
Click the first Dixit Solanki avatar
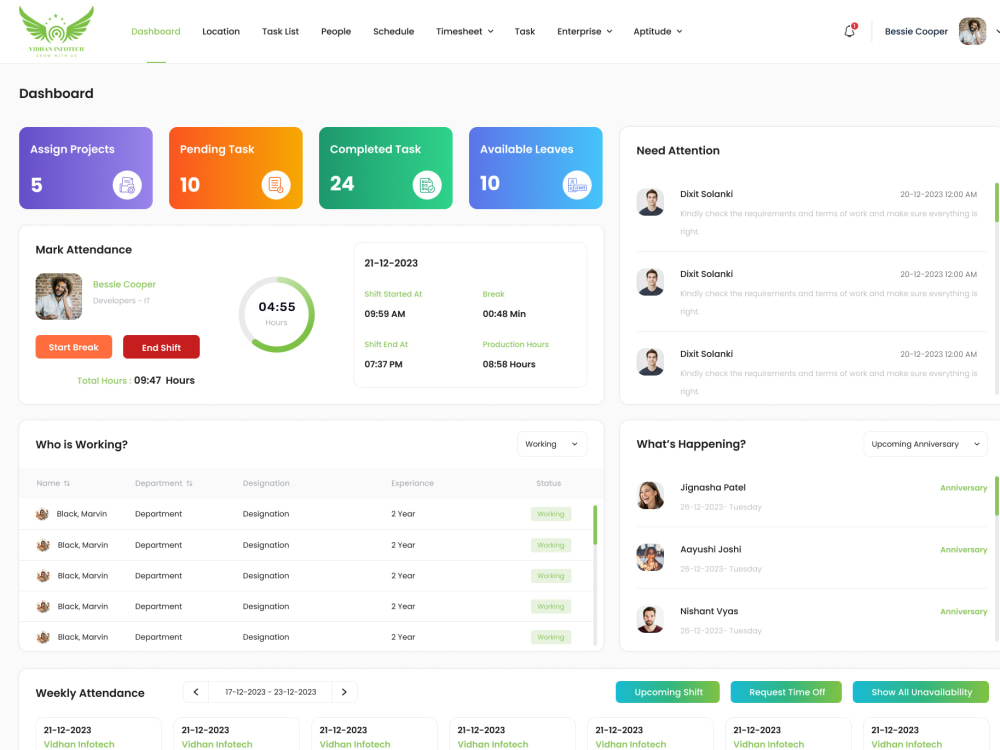(650, 202)
